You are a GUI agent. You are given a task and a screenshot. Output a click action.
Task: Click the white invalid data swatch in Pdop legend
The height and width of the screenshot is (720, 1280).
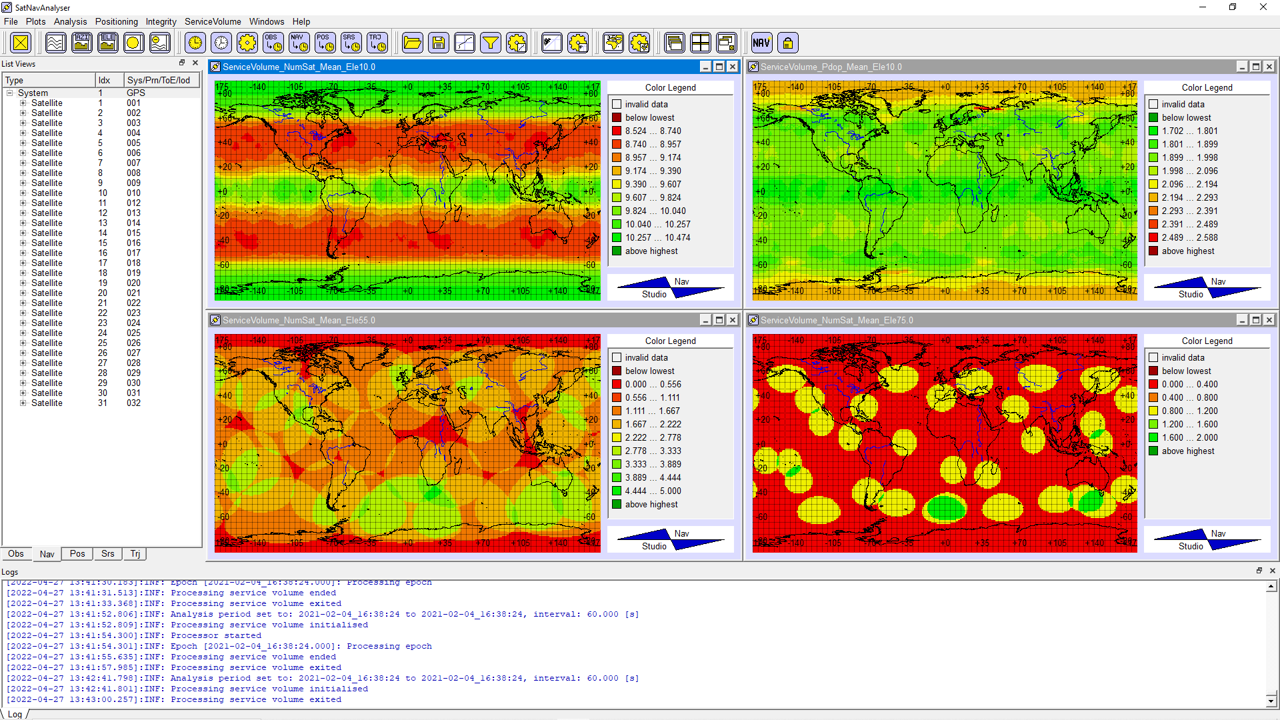click(x=1153, y=104)
